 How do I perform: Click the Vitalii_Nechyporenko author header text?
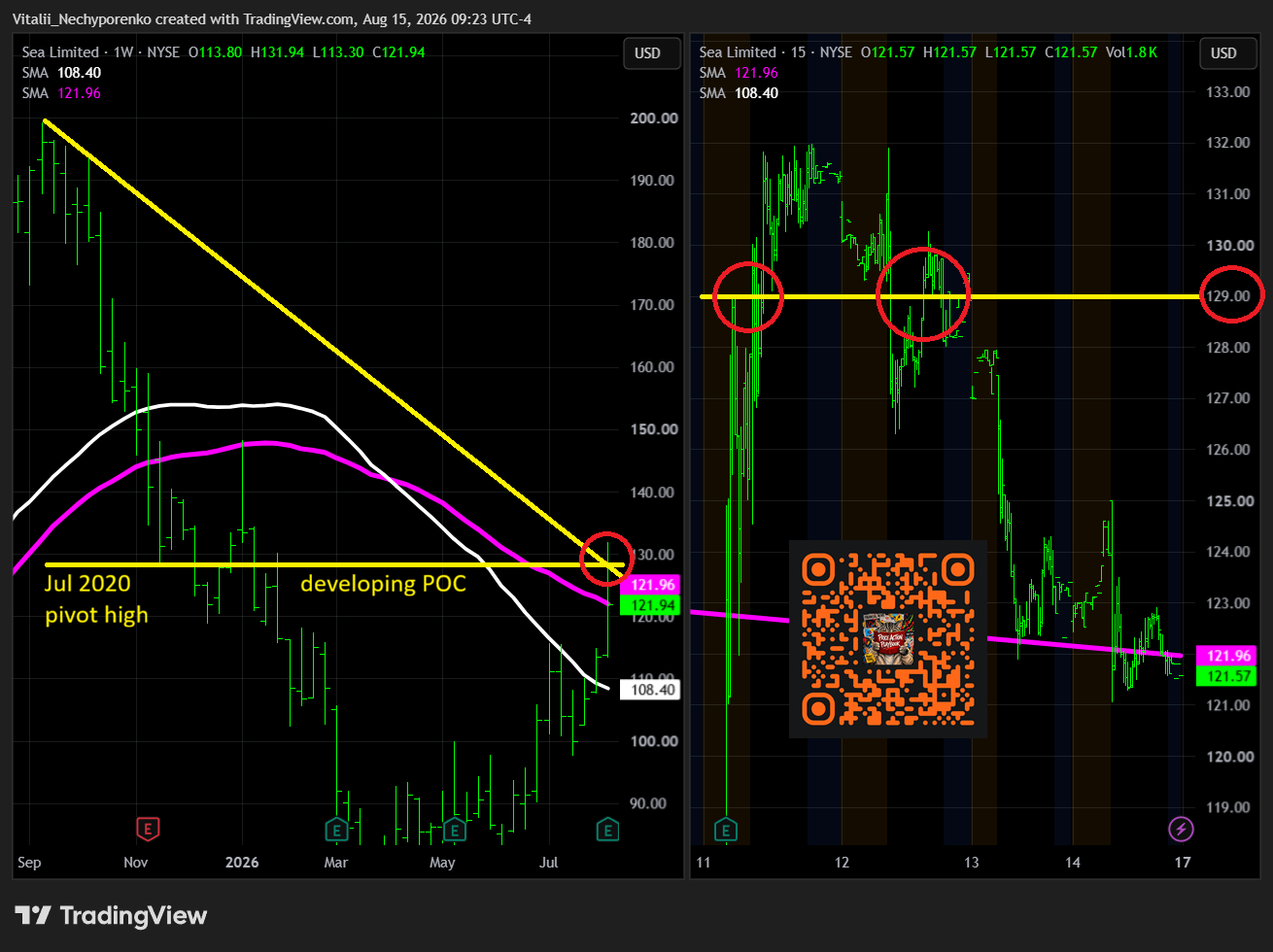pyautogui.click(x=84, y=19)
